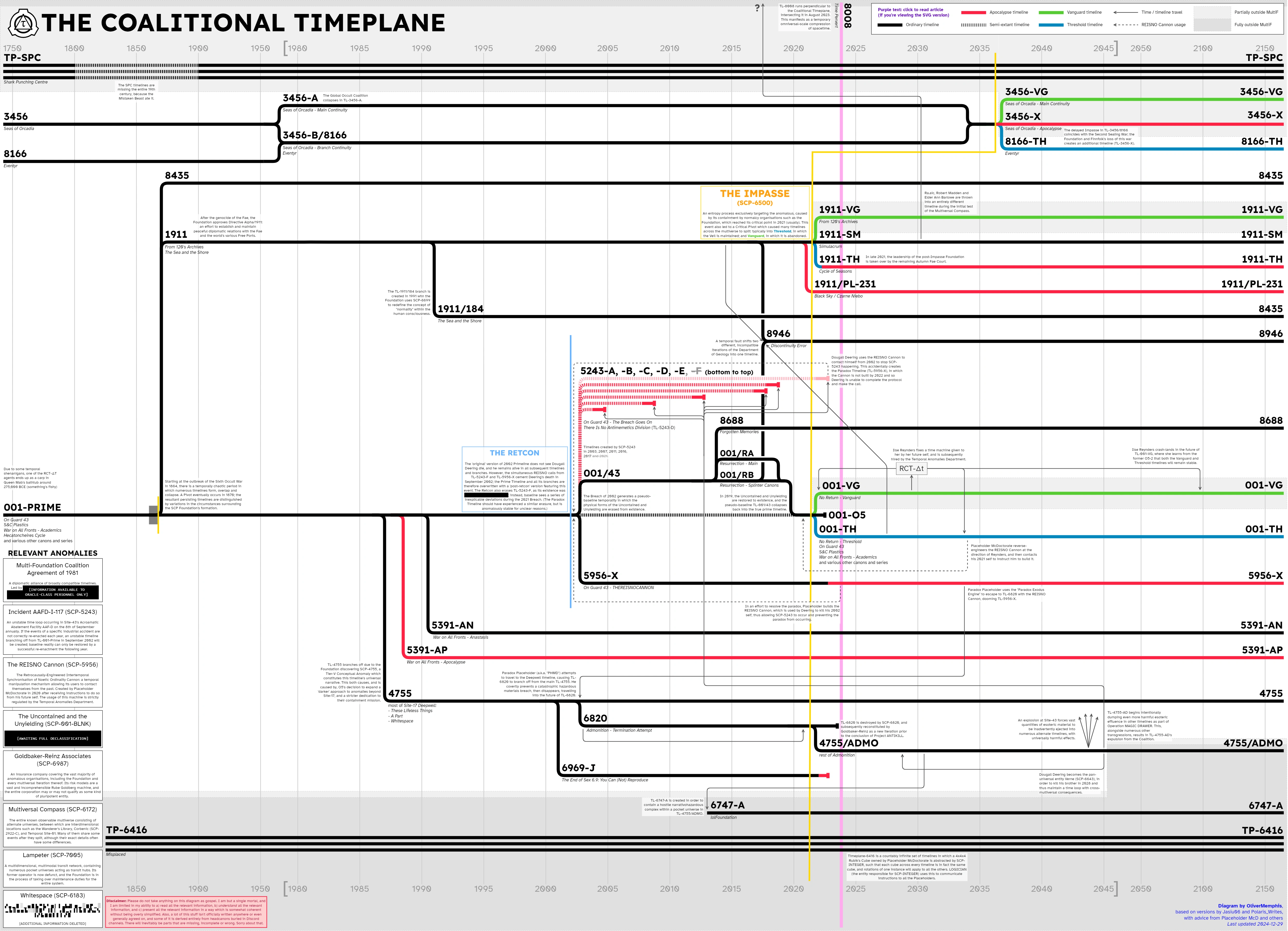
Task: Click the question mark symbol at top
Action: pos(757,8)
